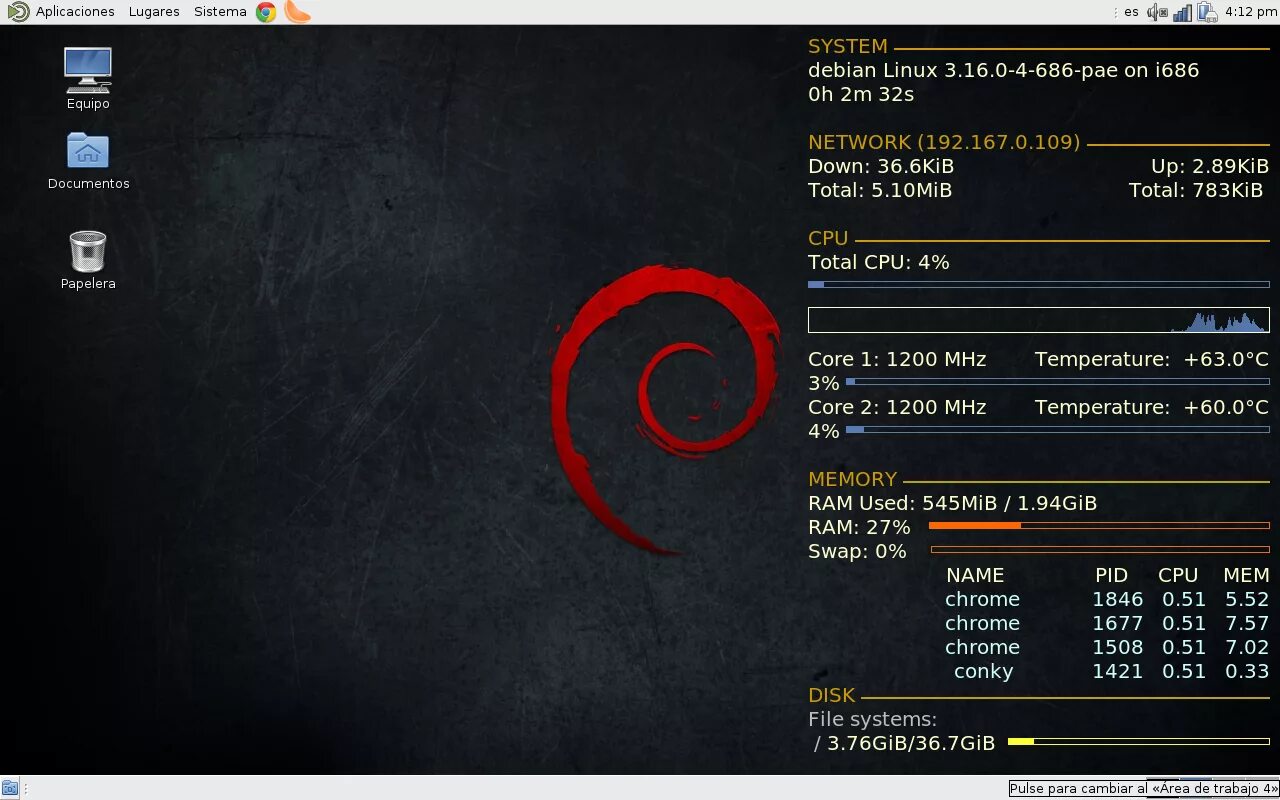
Task: Open the 4:12 pm clock calendar
Action: click(x=1251, y=12)
